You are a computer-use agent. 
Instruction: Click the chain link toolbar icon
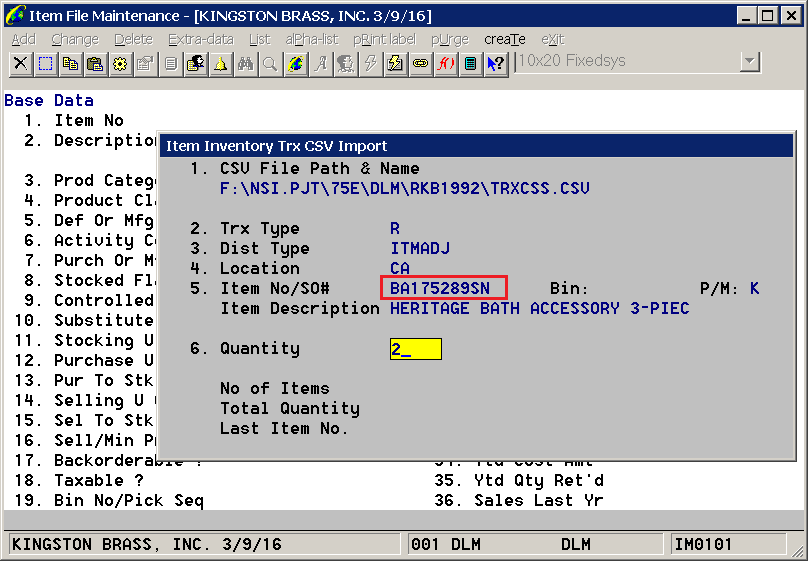[x=420, y=64]
